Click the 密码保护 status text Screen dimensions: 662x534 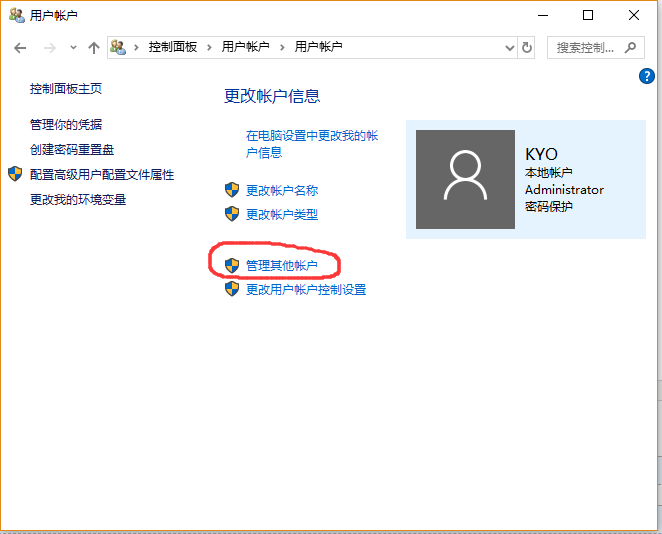(x=549, y=206)
